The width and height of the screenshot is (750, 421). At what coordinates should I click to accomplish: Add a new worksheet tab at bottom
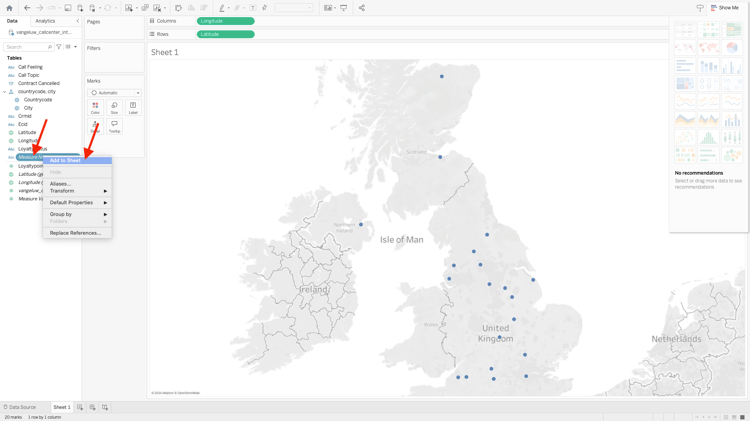(x=80, y=407)
